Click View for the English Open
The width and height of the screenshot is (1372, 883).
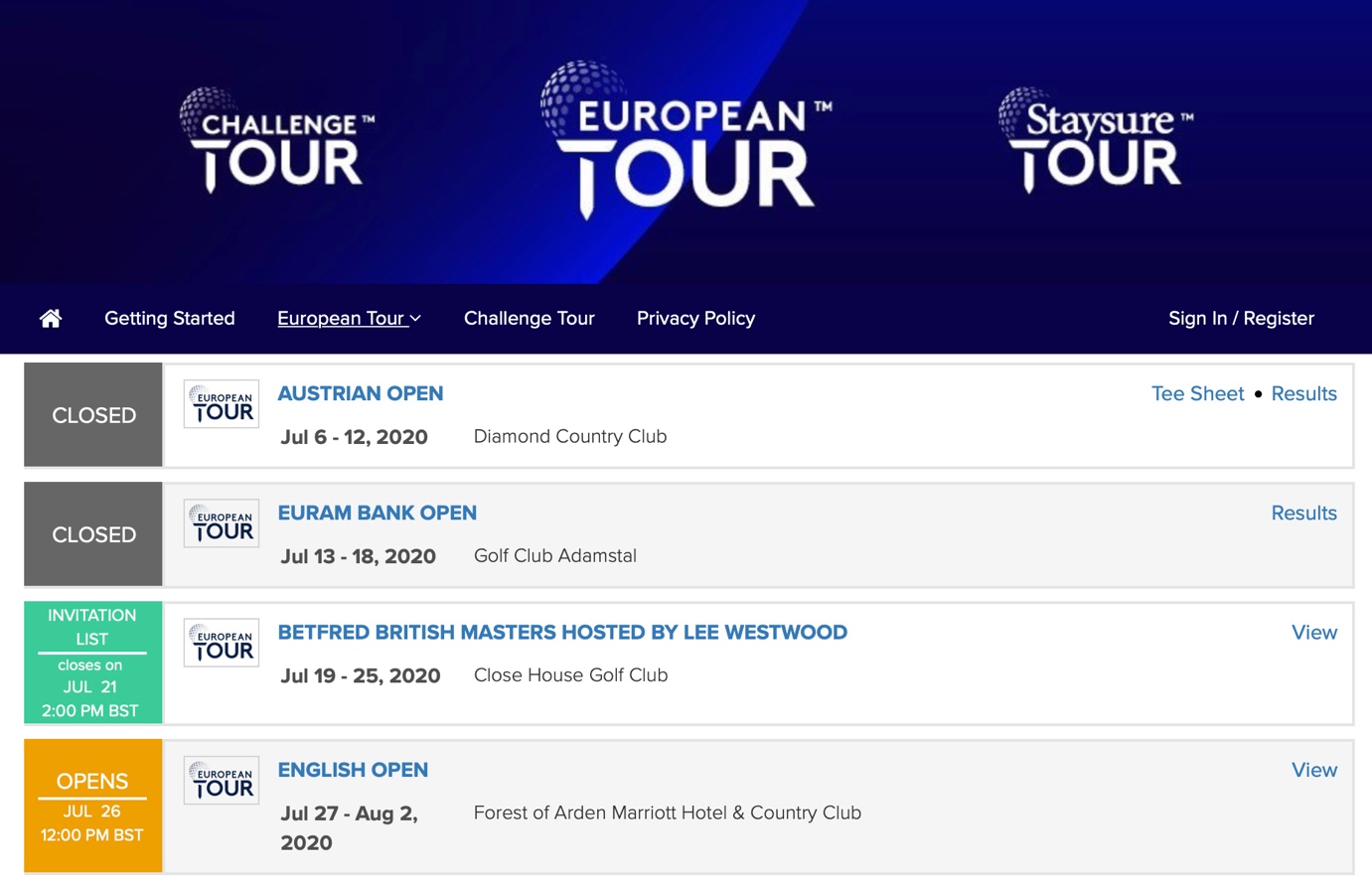1313,770
